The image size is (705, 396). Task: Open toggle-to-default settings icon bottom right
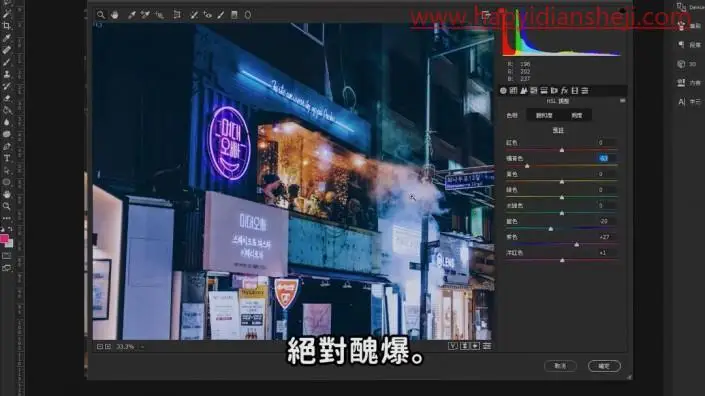pyautogui.click(x=487, y=346)
